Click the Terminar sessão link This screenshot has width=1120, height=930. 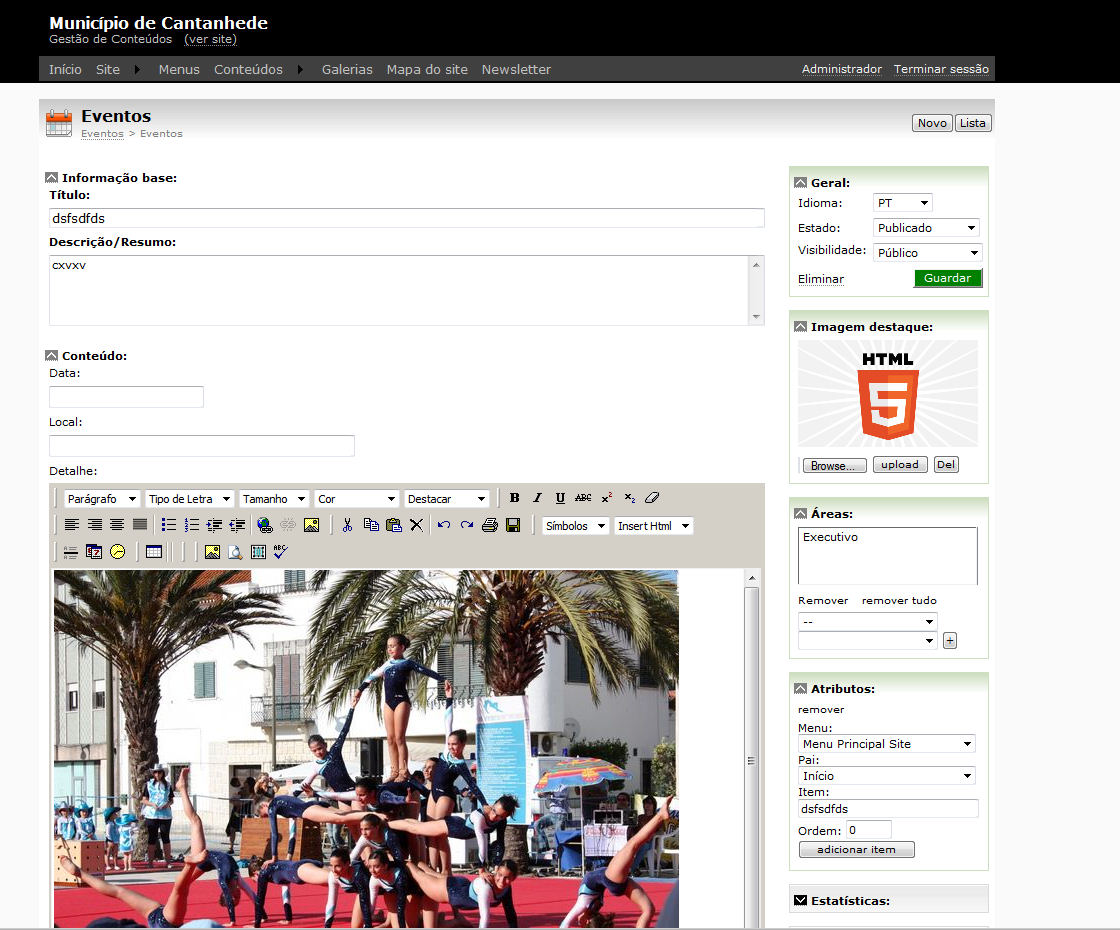941,70
